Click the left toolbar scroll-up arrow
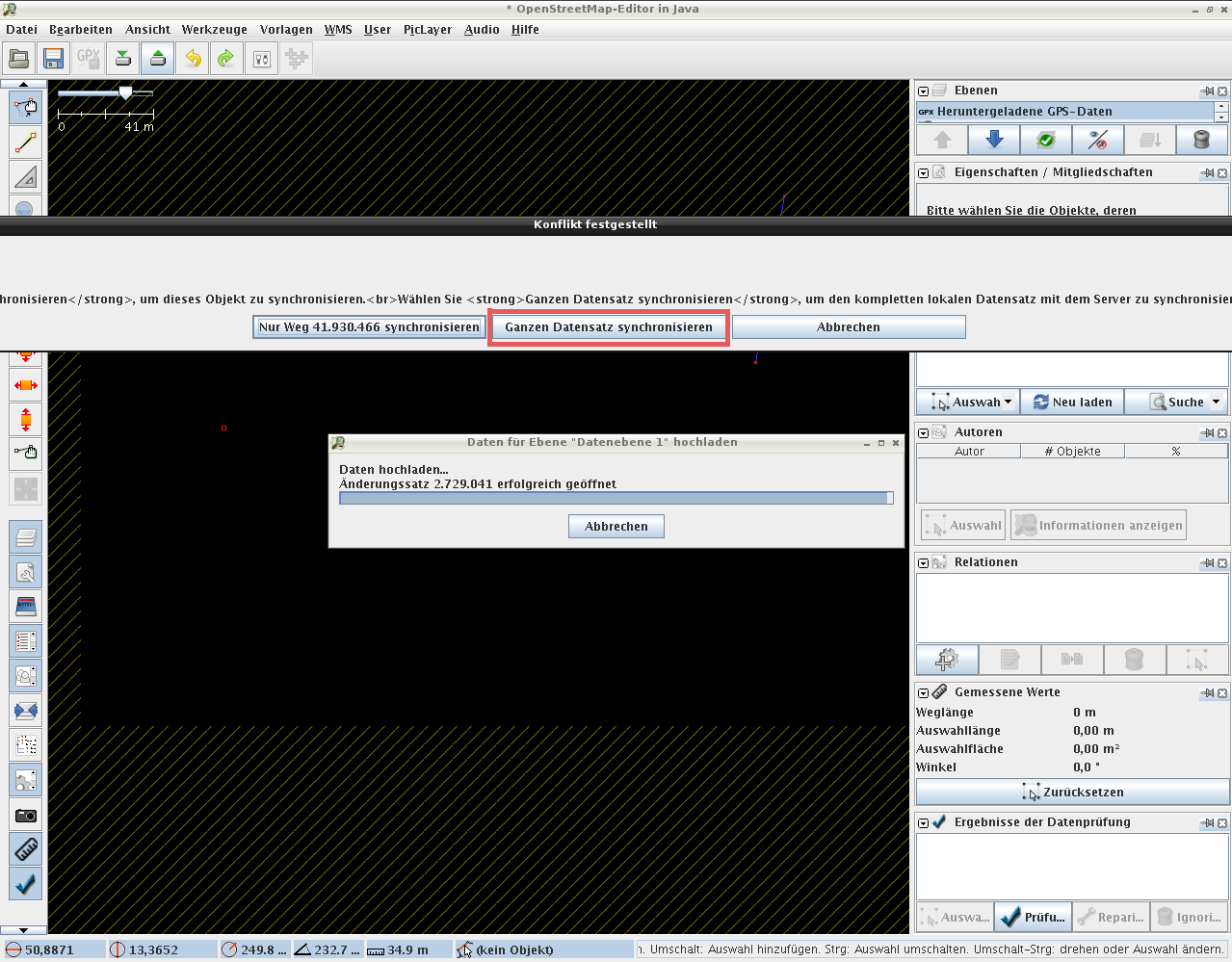This screenshot has height=962, width=1232. tap(24, 85)
